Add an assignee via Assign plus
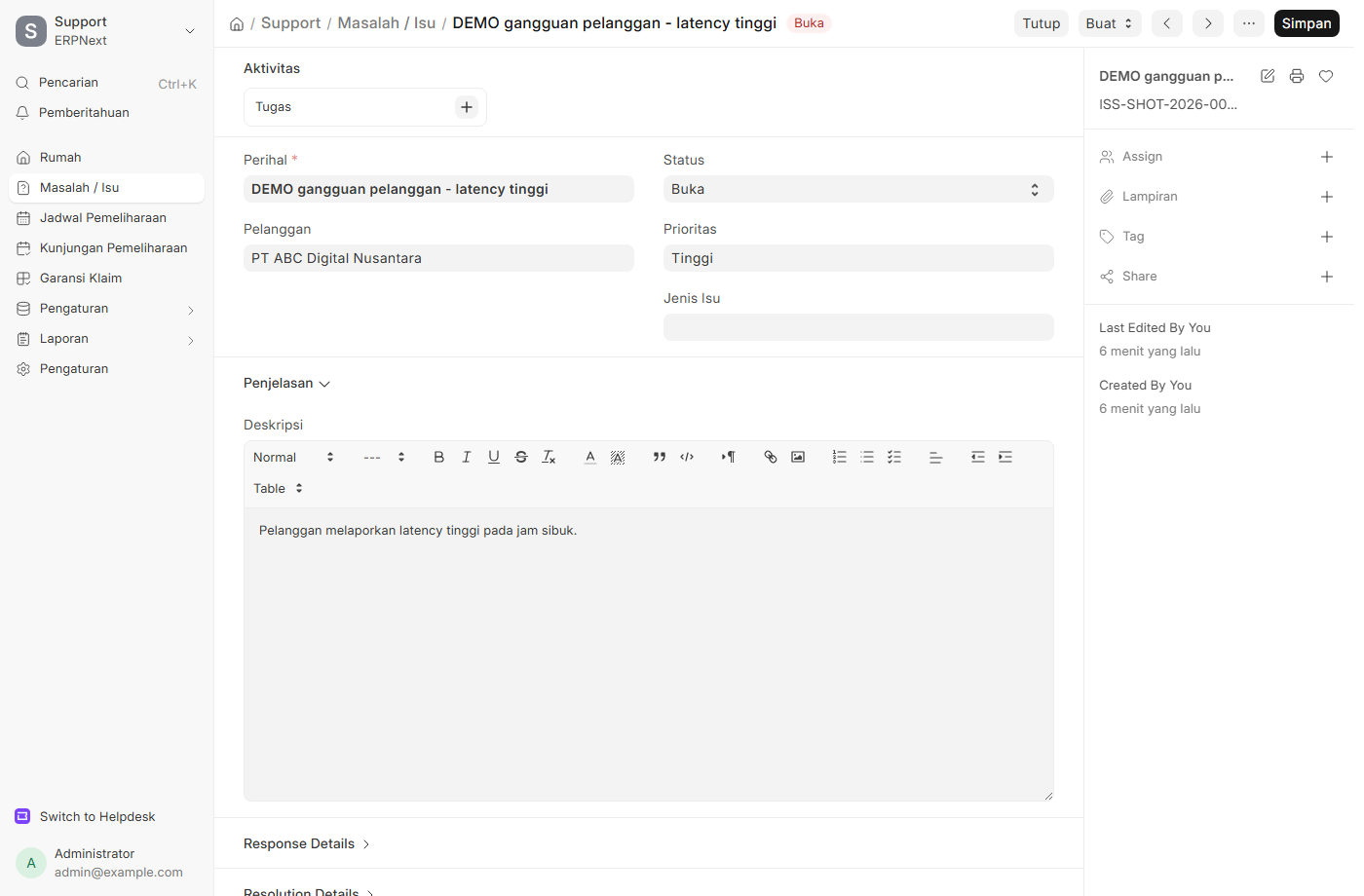 [1327, 157]
